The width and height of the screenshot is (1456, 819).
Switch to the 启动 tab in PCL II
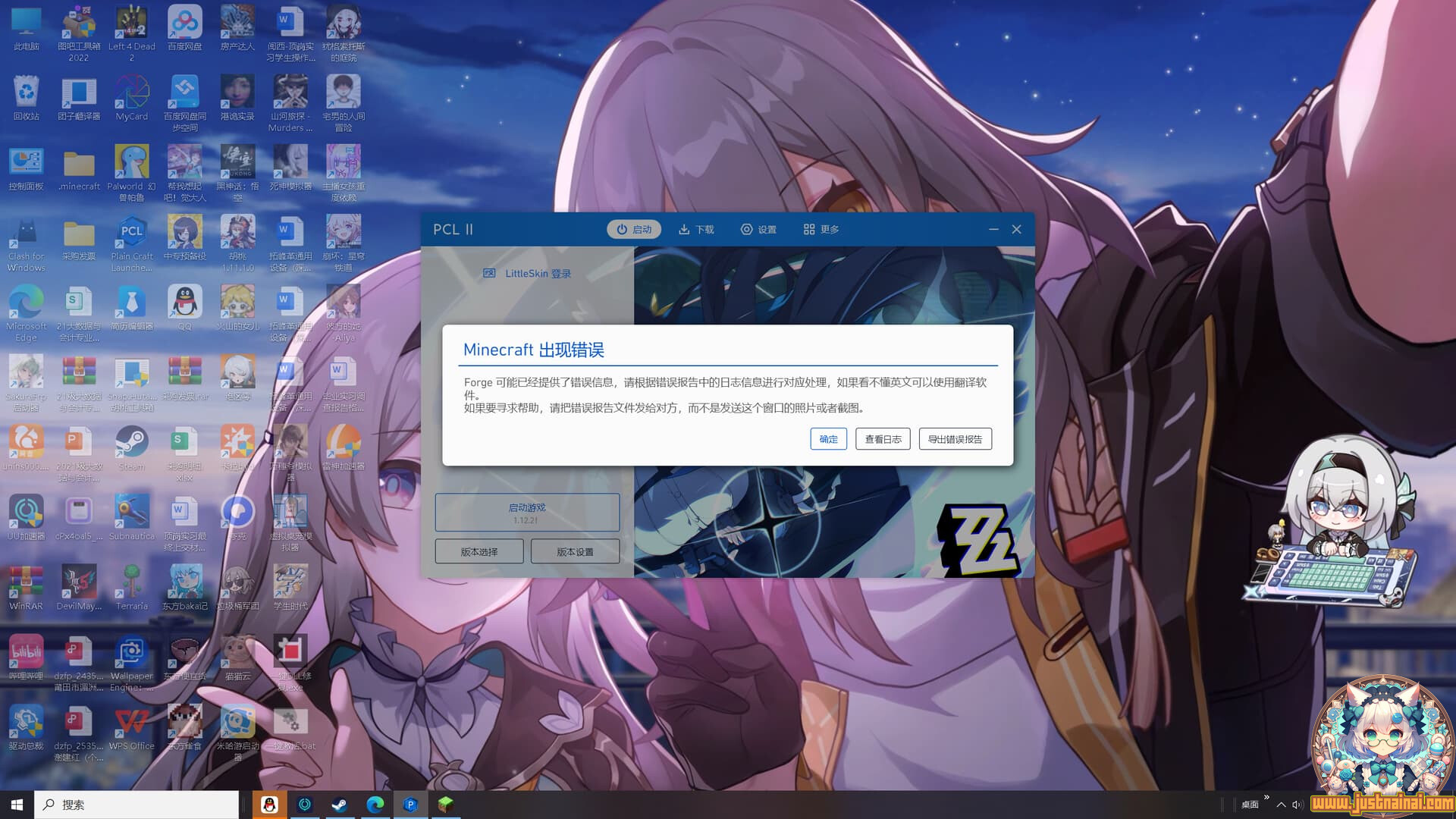[x=634, y=229]
